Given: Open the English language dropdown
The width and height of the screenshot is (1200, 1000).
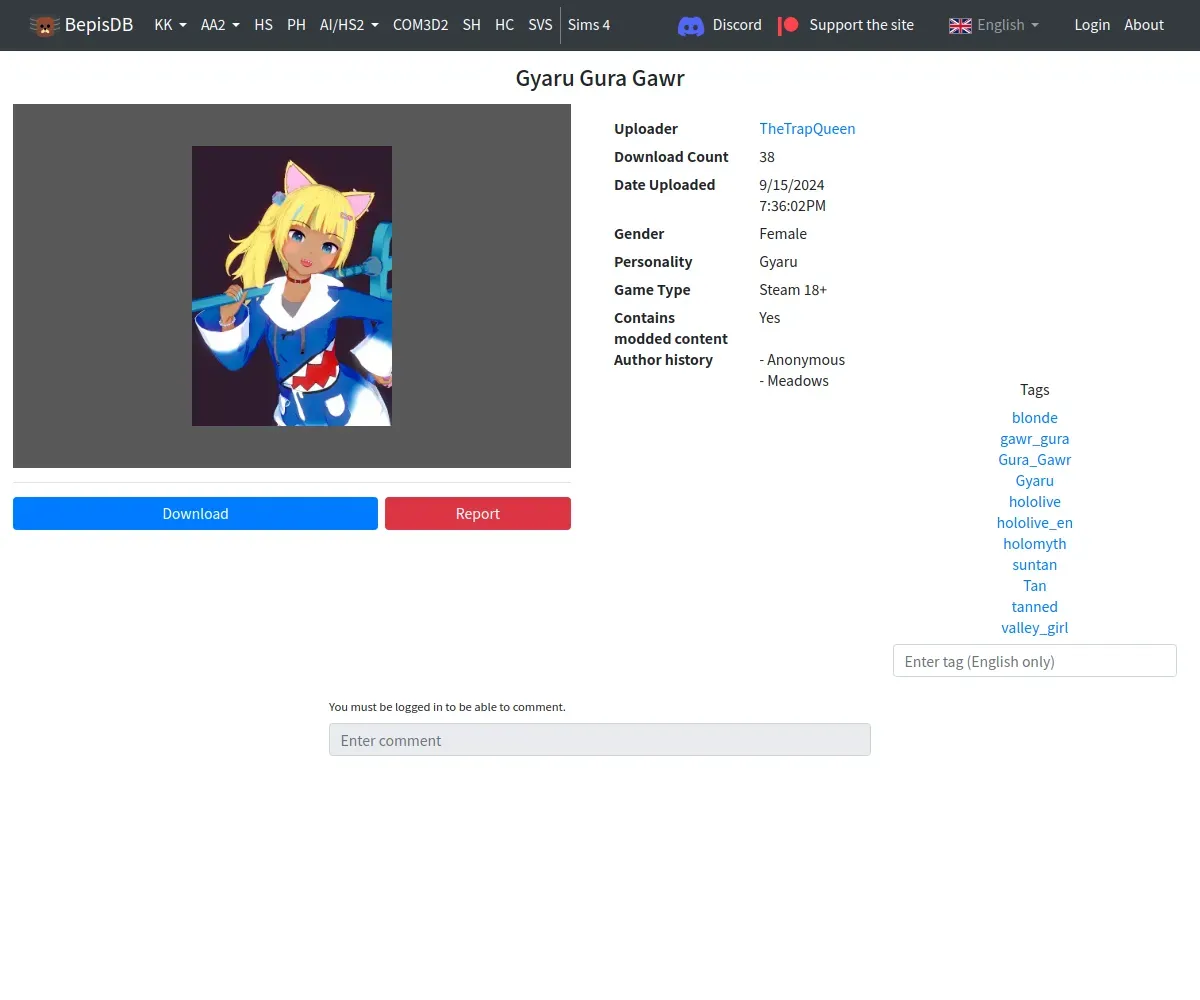Looking at the screenshot, I should click(1007, 25).
